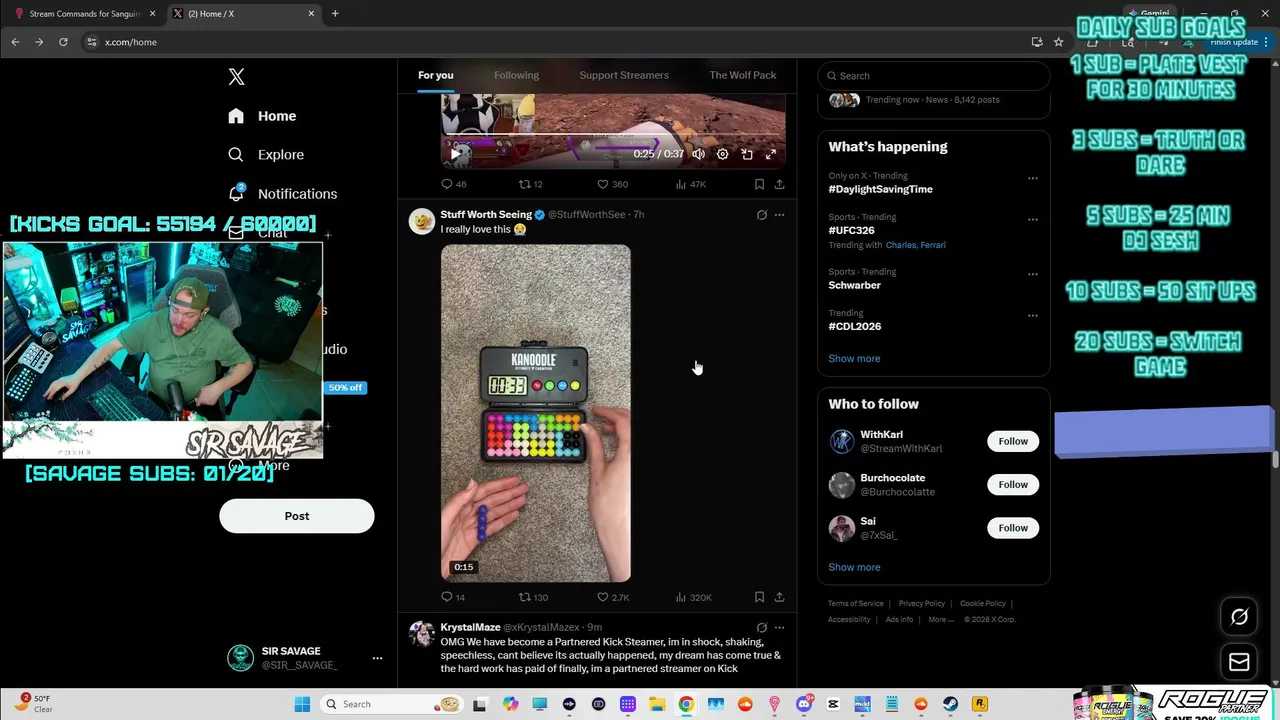This screenshot has height=720, width=1280.
Task: Open the Terms of Service link
Action: (x=856, y=604)
